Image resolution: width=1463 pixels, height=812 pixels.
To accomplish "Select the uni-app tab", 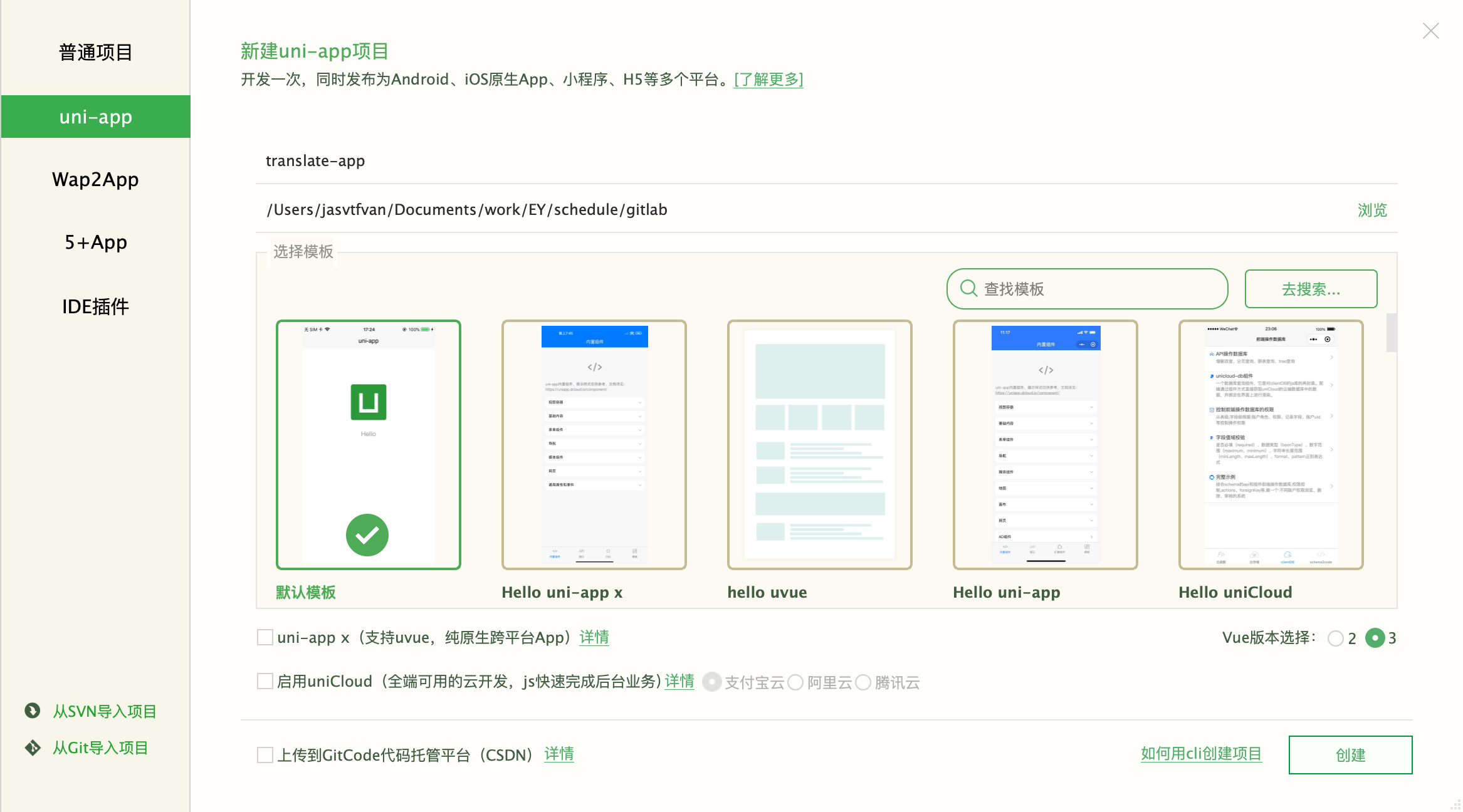I will tap(96, 117).
